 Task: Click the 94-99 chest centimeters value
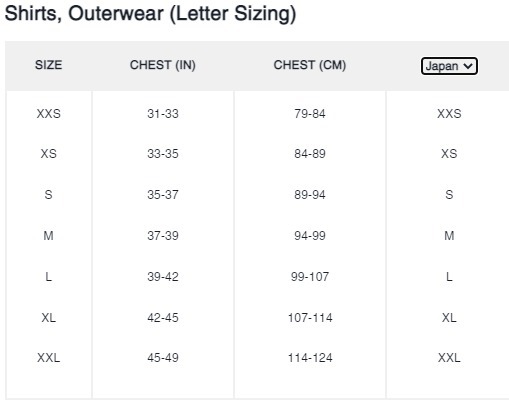click(x=310, y=236)
